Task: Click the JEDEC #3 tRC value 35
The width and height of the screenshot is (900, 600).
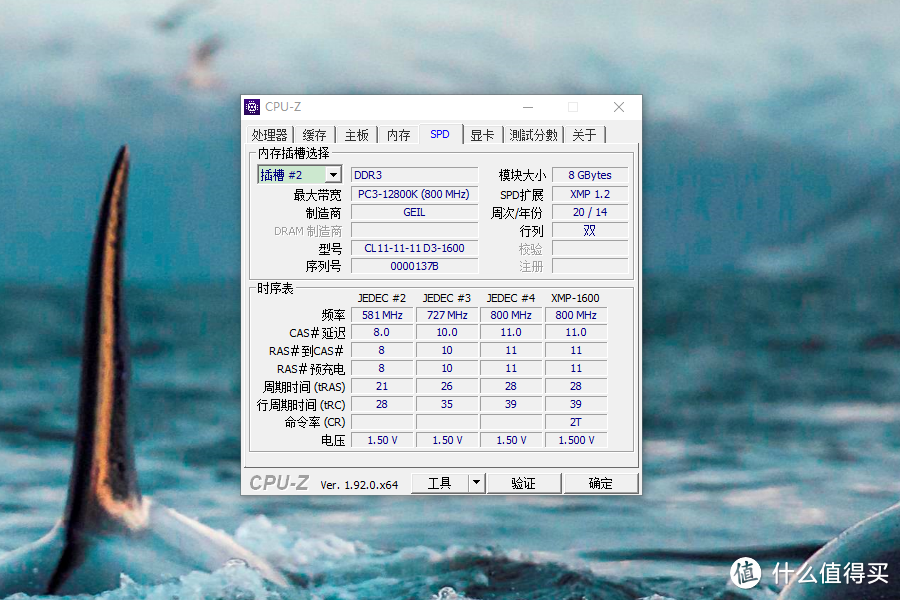Action: click(447, 404)
